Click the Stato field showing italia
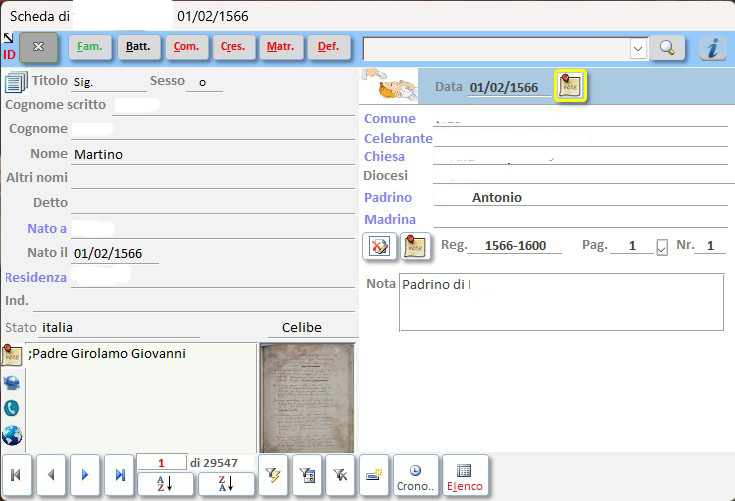This screenshot has height=501, width=735. 120,328
